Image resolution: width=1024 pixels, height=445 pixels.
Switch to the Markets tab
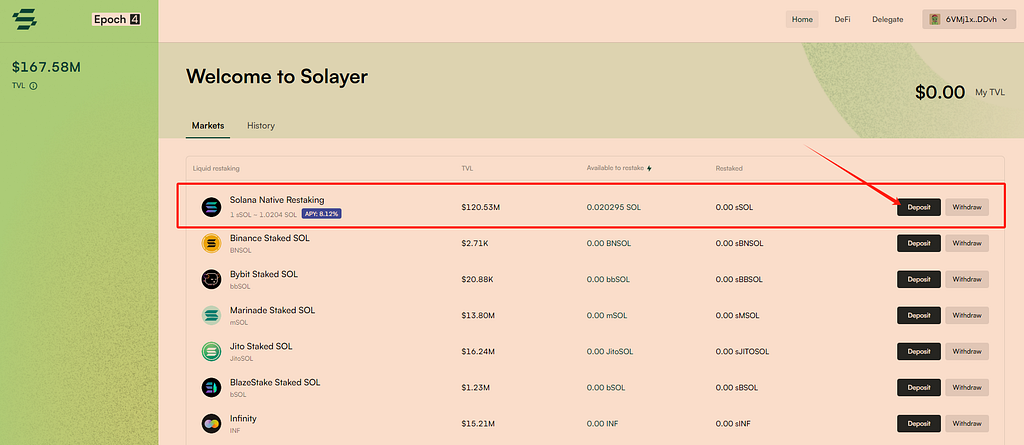click(208, 125)
